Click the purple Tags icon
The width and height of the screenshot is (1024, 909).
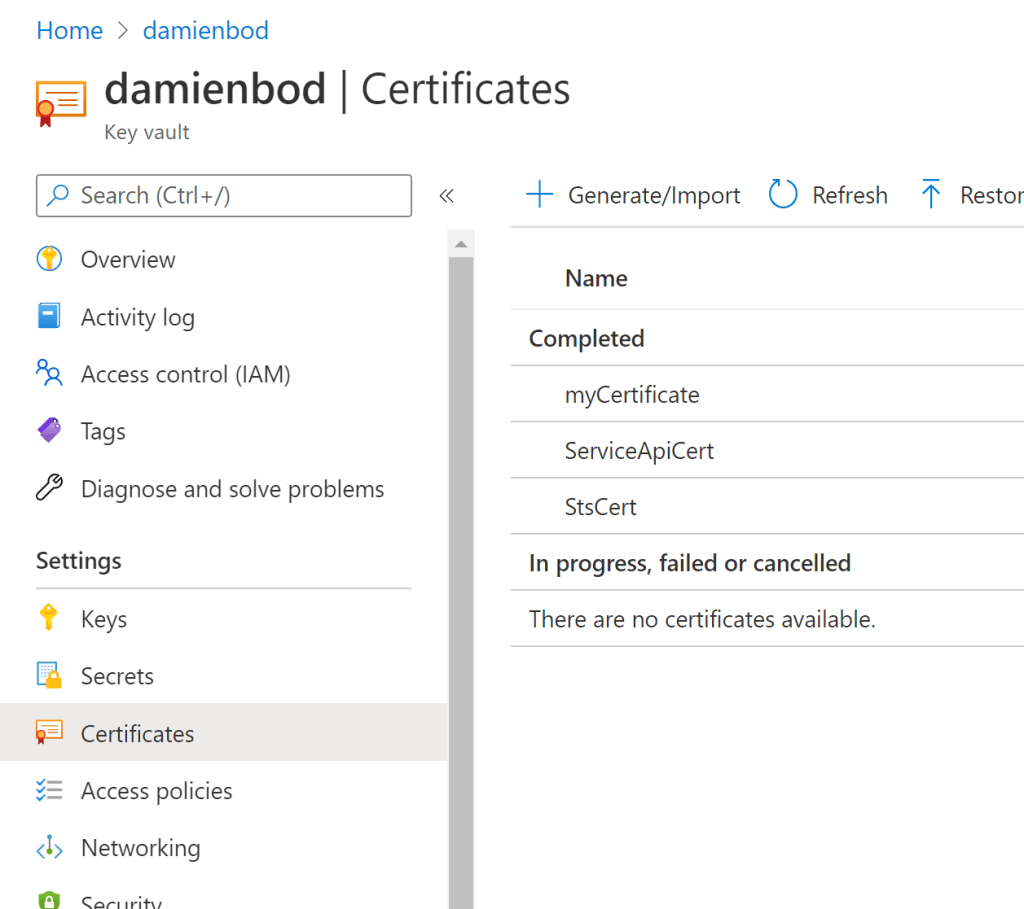pos(49,430)
